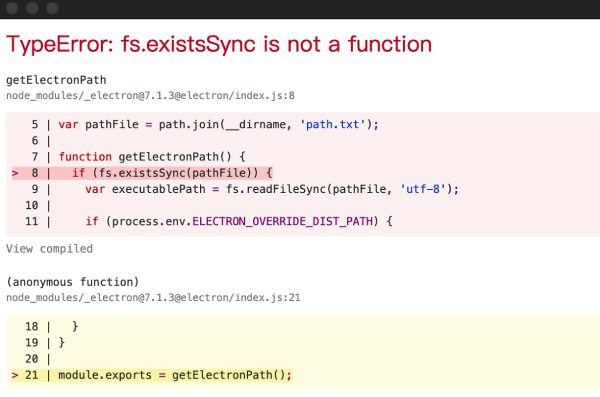
Task: Click the red arrow marker at line 8
Action: tap(15, 173)
